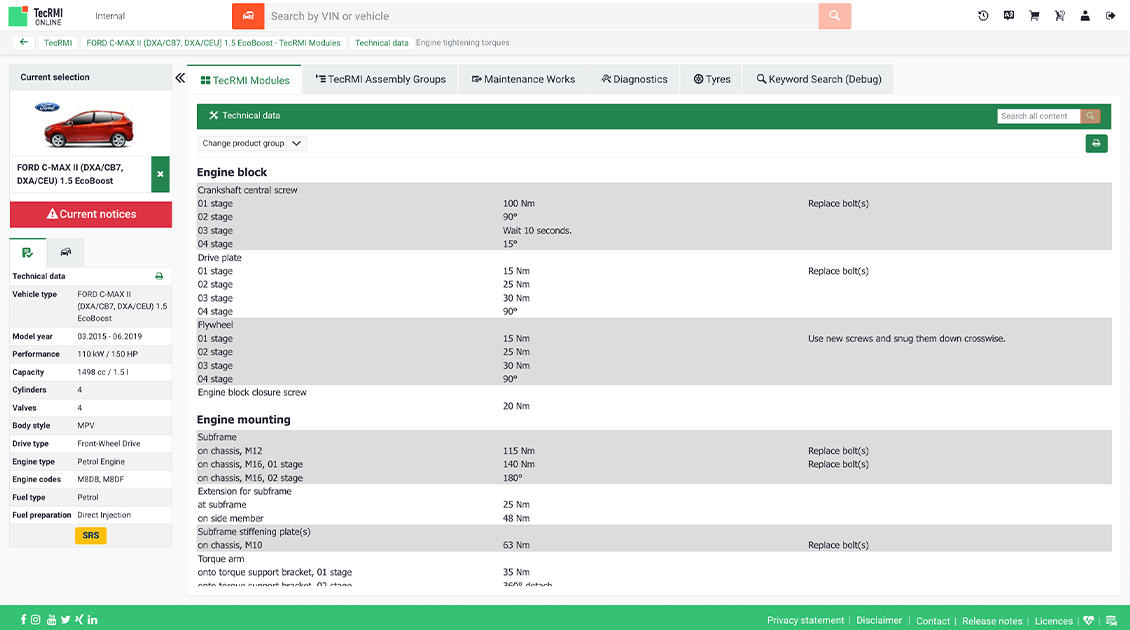1130x630 pixels.
Task: Open the Contact footer link
Action: click(x=933, y=621)
